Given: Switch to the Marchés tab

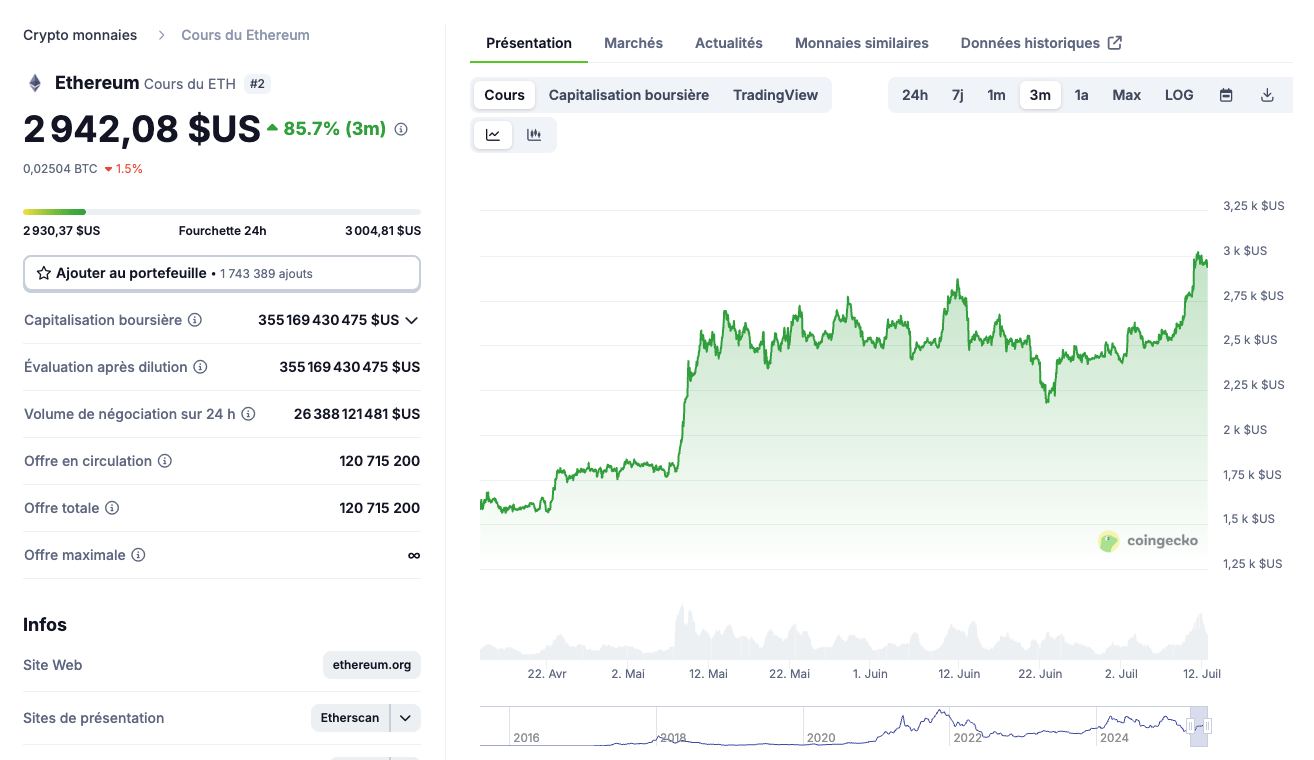Looking at the screenshot, I should pos(633,43).
